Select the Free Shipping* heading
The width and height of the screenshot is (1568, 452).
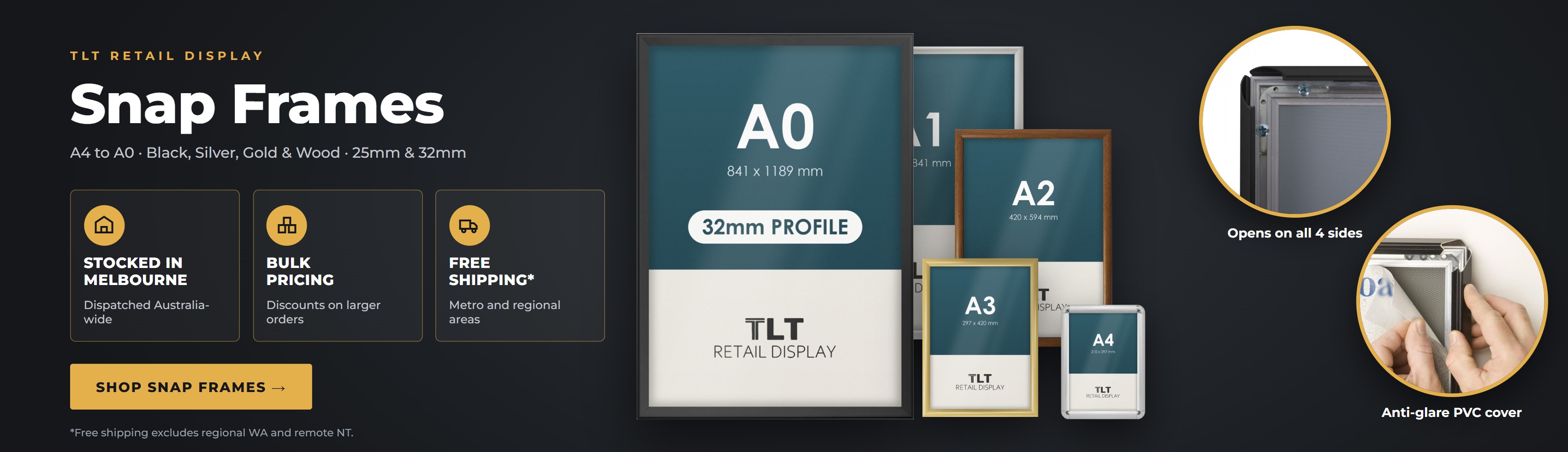[491, 271]
